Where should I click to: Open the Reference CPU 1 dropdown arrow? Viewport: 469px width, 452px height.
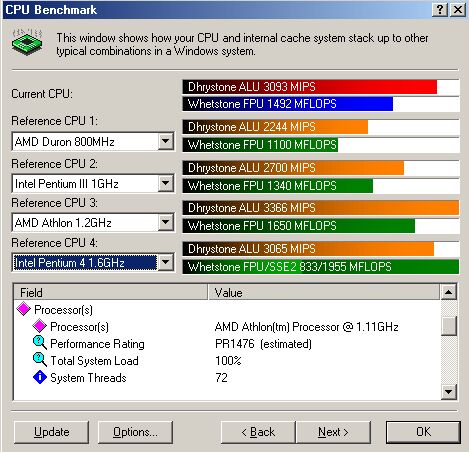(x=165, y=142)
